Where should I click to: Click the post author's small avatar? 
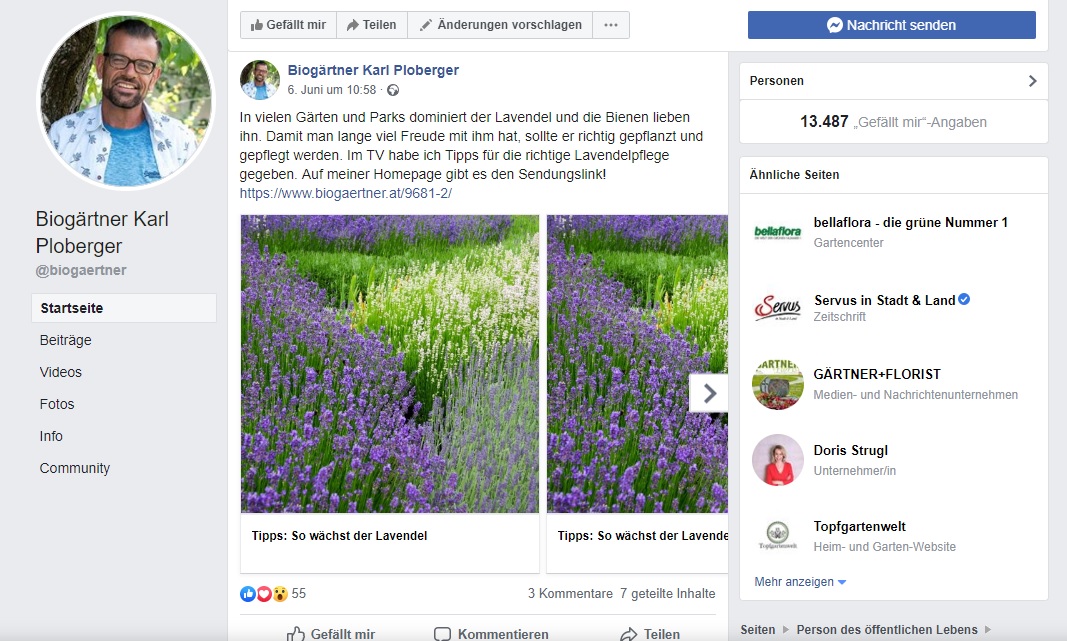(x=260, y=80)
